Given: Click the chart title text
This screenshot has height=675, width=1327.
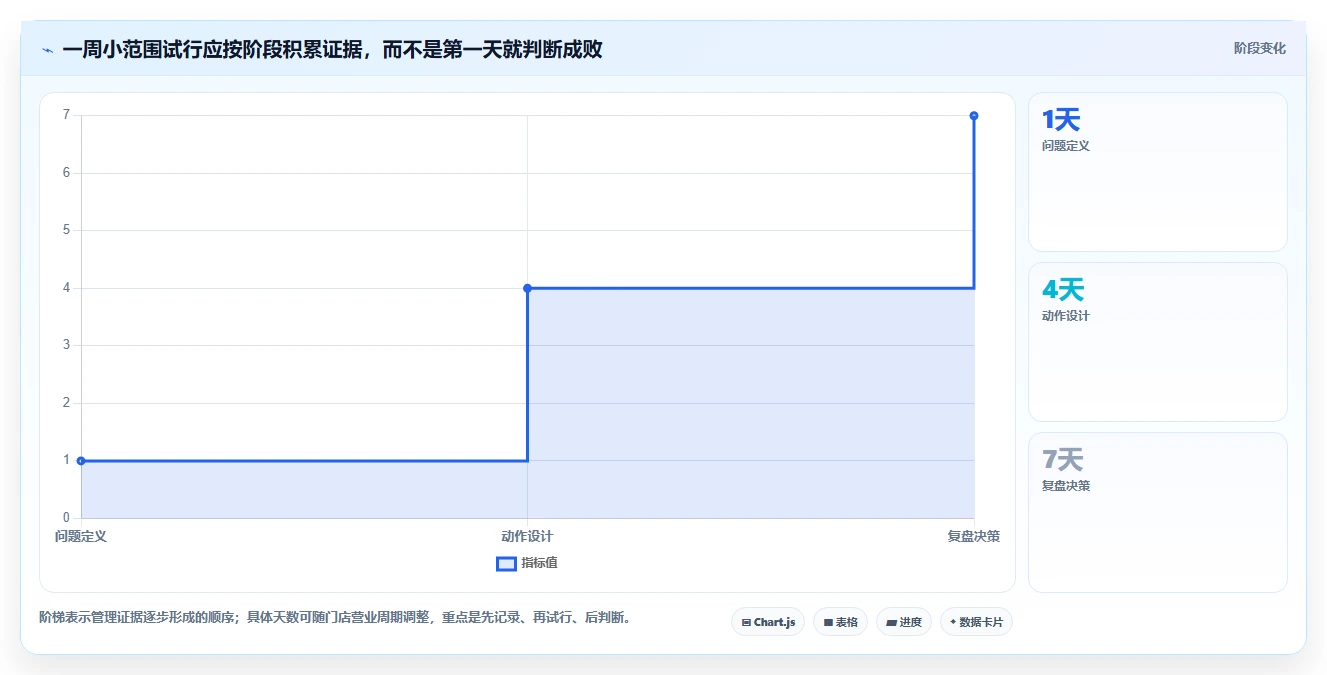Looking at the screenshot, I should tap(332, 49).
